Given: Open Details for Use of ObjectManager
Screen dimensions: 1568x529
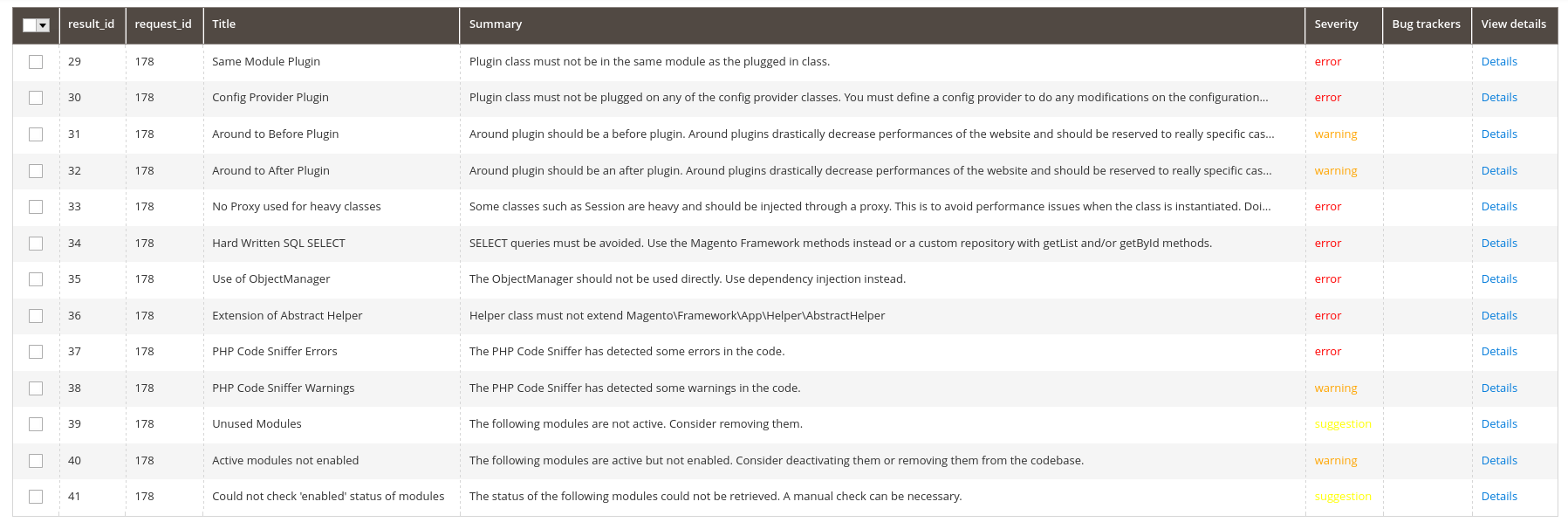Looking at the screenshot, I should click(1499, 279).
